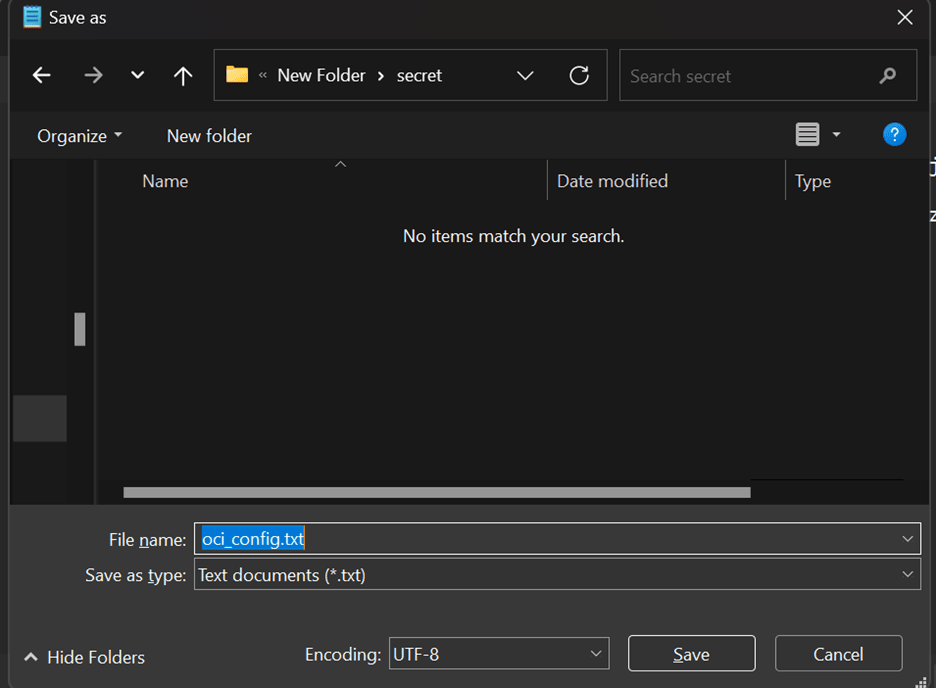This screenshot has width=936, height=688.
Task: Click the 'No items match your search.' text
Action: (x=513, y=236)
